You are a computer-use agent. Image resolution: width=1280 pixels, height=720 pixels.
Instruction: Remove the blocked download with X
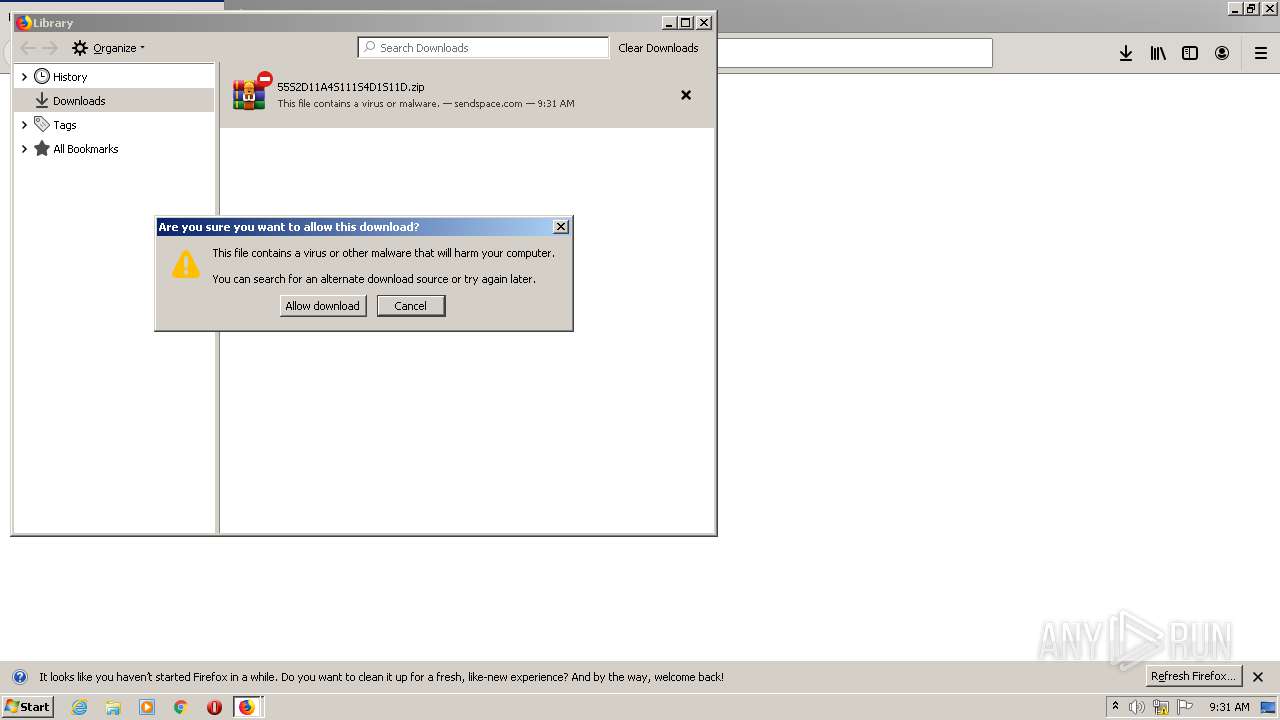(686, 95)
